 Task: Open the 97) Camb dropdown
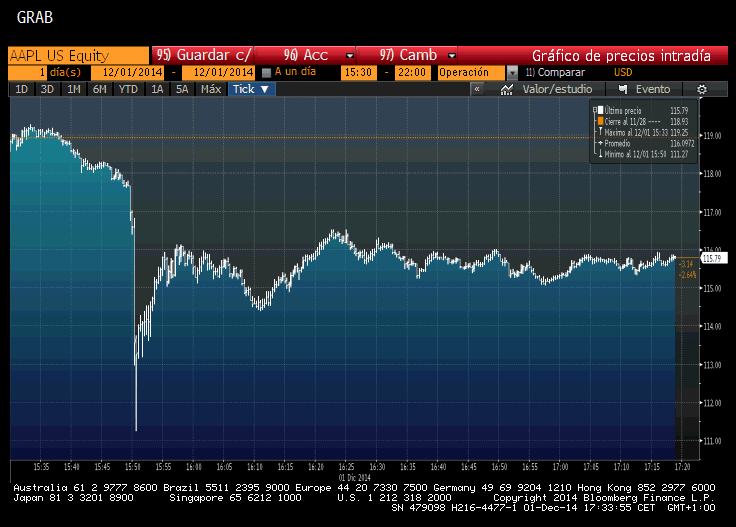tap(452, 55)
